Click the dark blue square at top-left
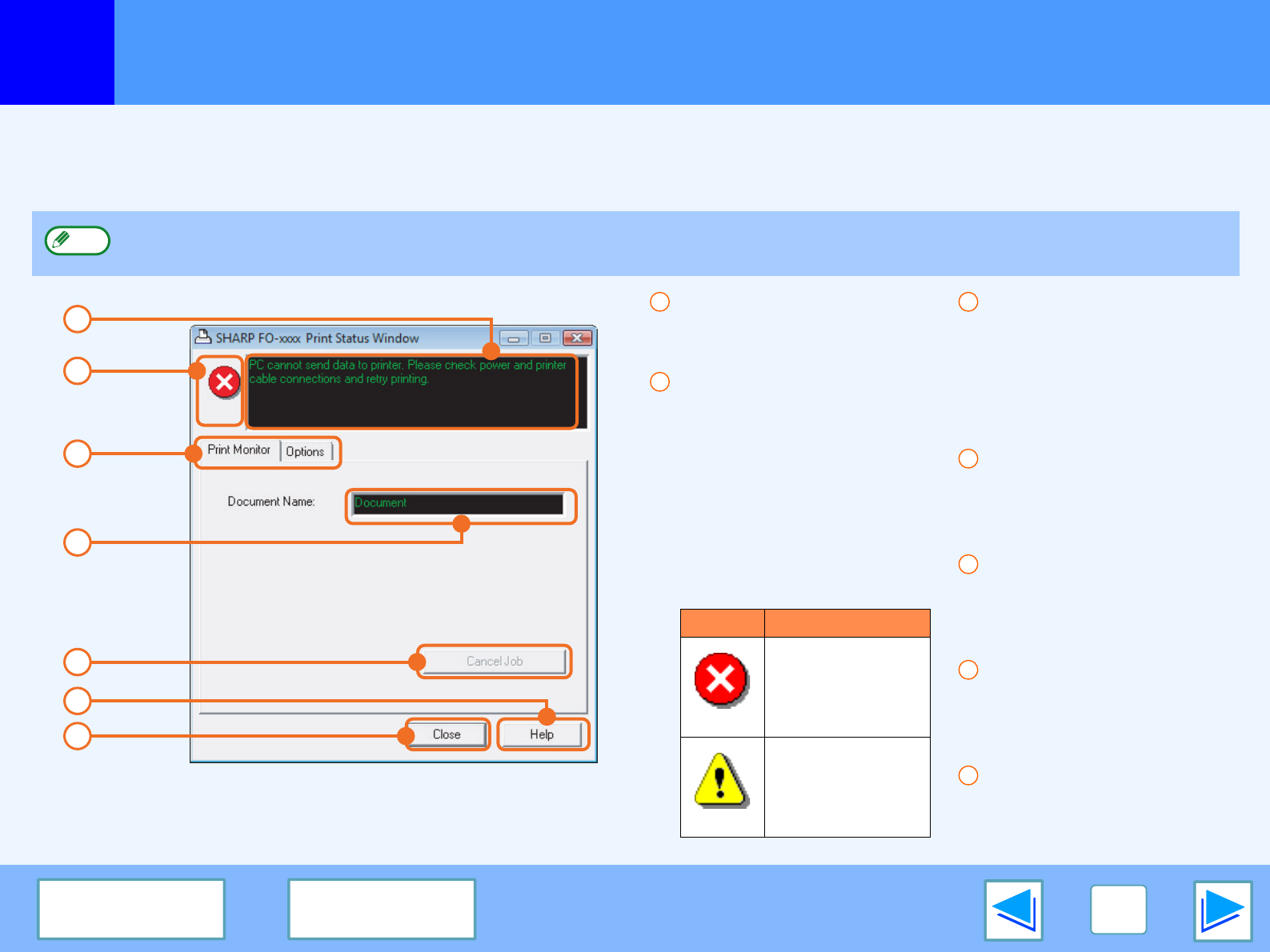This screenshot has height=952, width=1270. pos(57,52)
